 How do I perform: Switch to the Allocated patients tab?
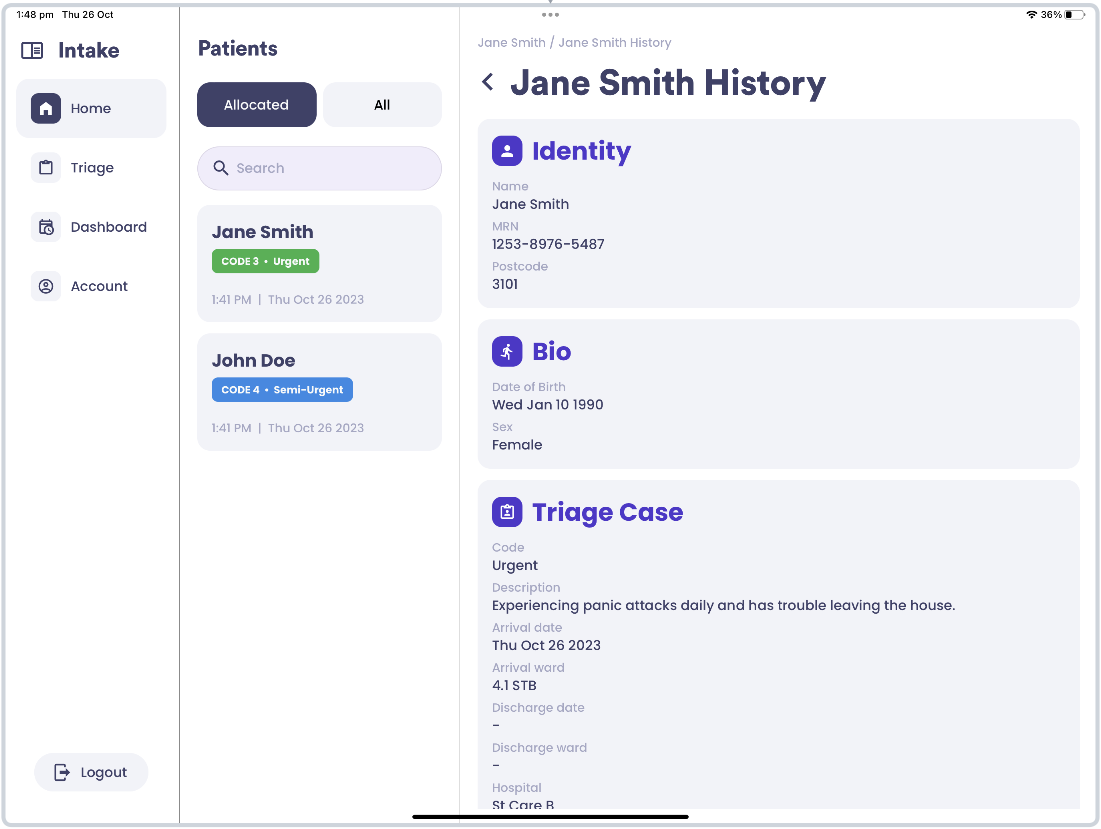point(256,105)
